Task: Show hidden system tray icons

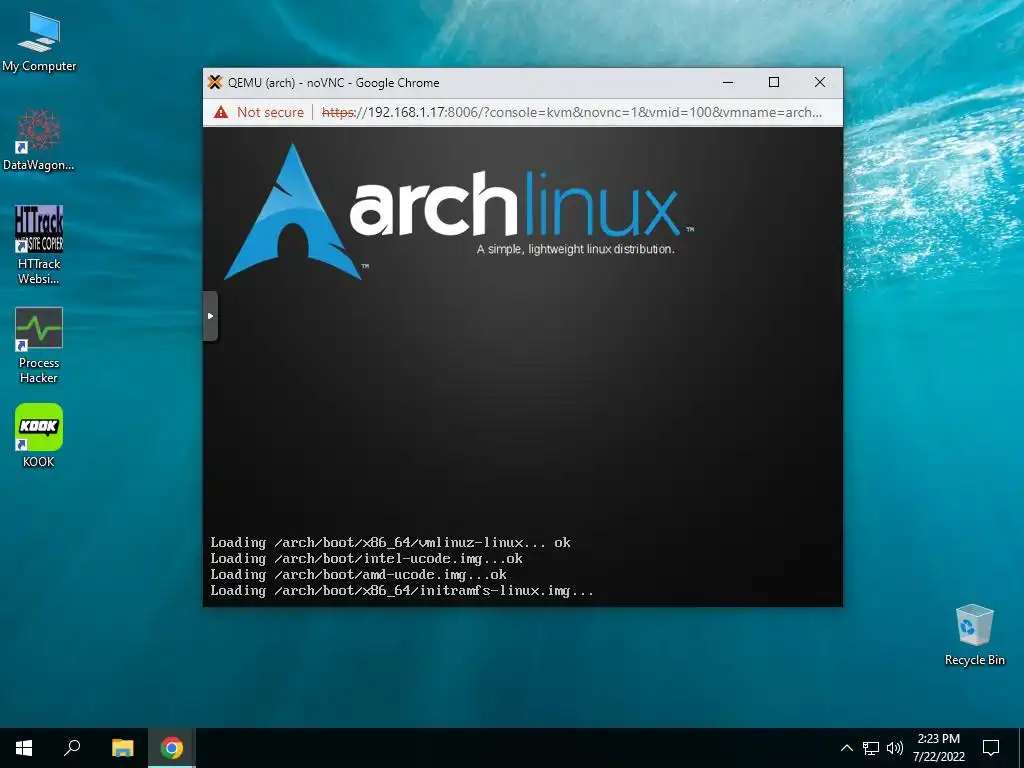Action: click(x=846, y=748)
